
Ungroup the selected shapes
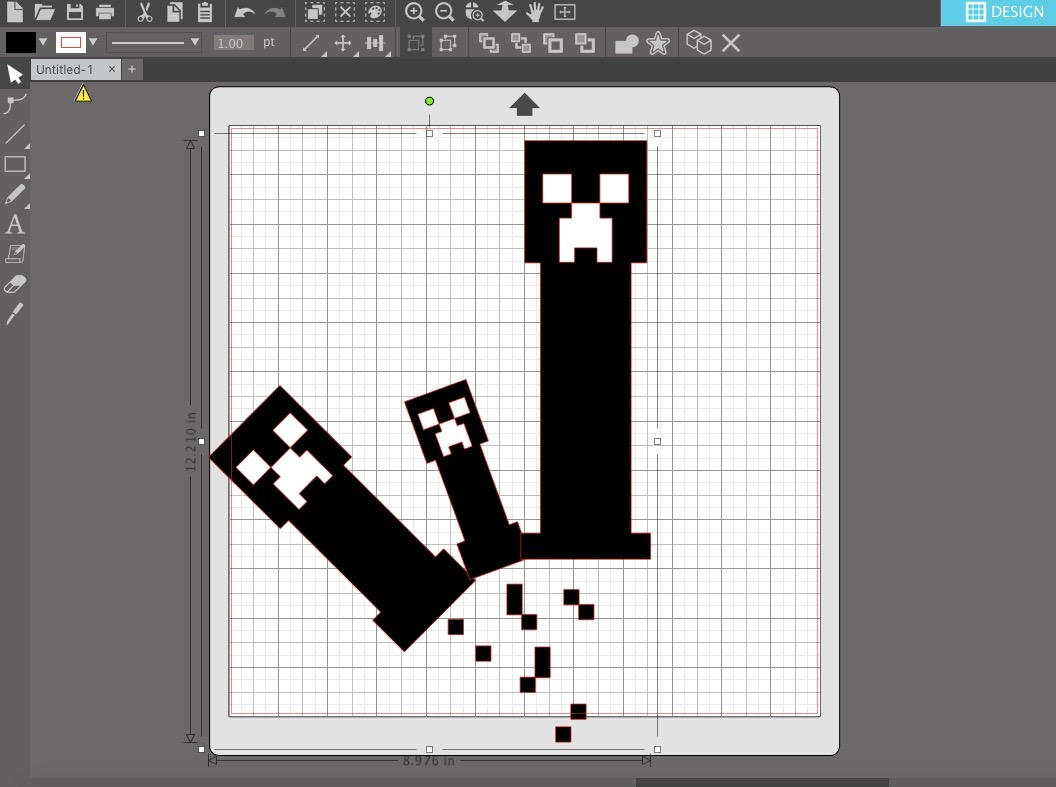448,43
